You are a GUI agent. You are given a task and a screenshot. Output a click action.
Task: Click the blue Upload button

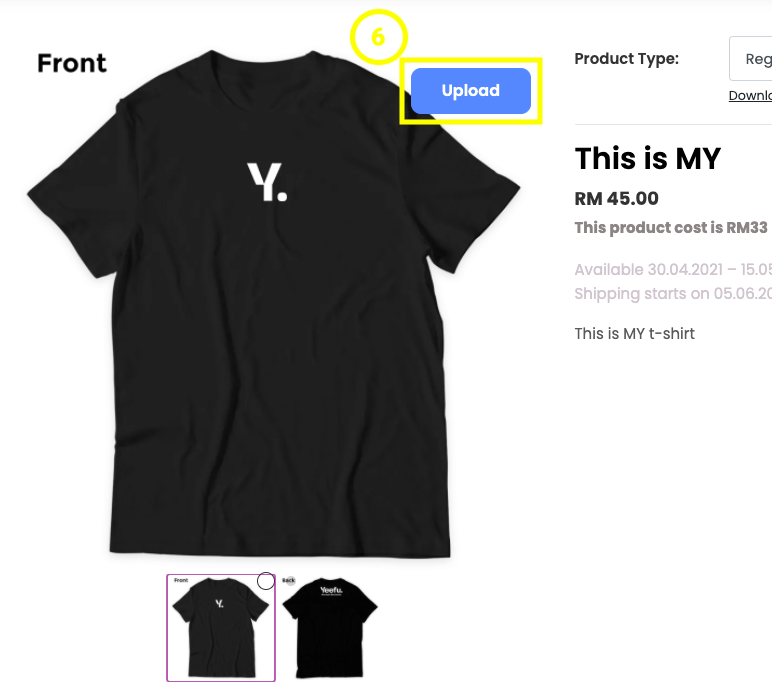click(x=471, y=91)
